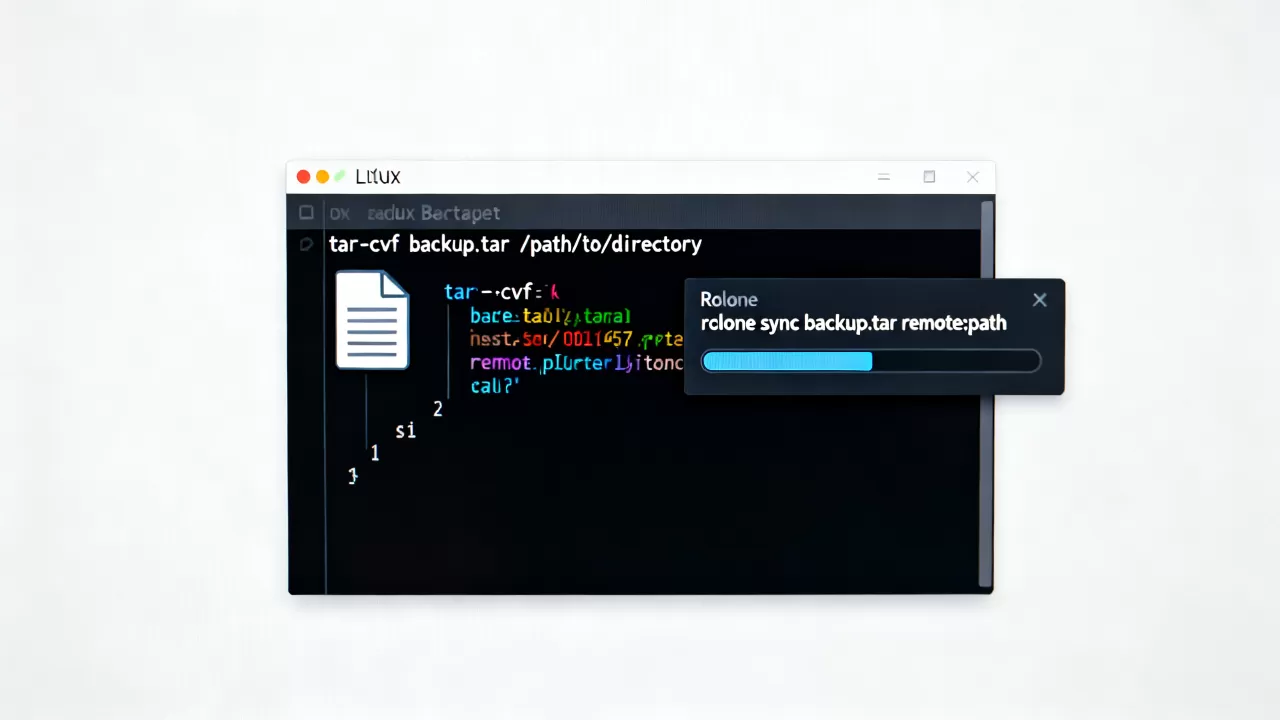Image resolution: width=1280 pixels, height=720 pixels.
Task: Select the 'radux Bactapet' tab
Action: tap(433, 213)
